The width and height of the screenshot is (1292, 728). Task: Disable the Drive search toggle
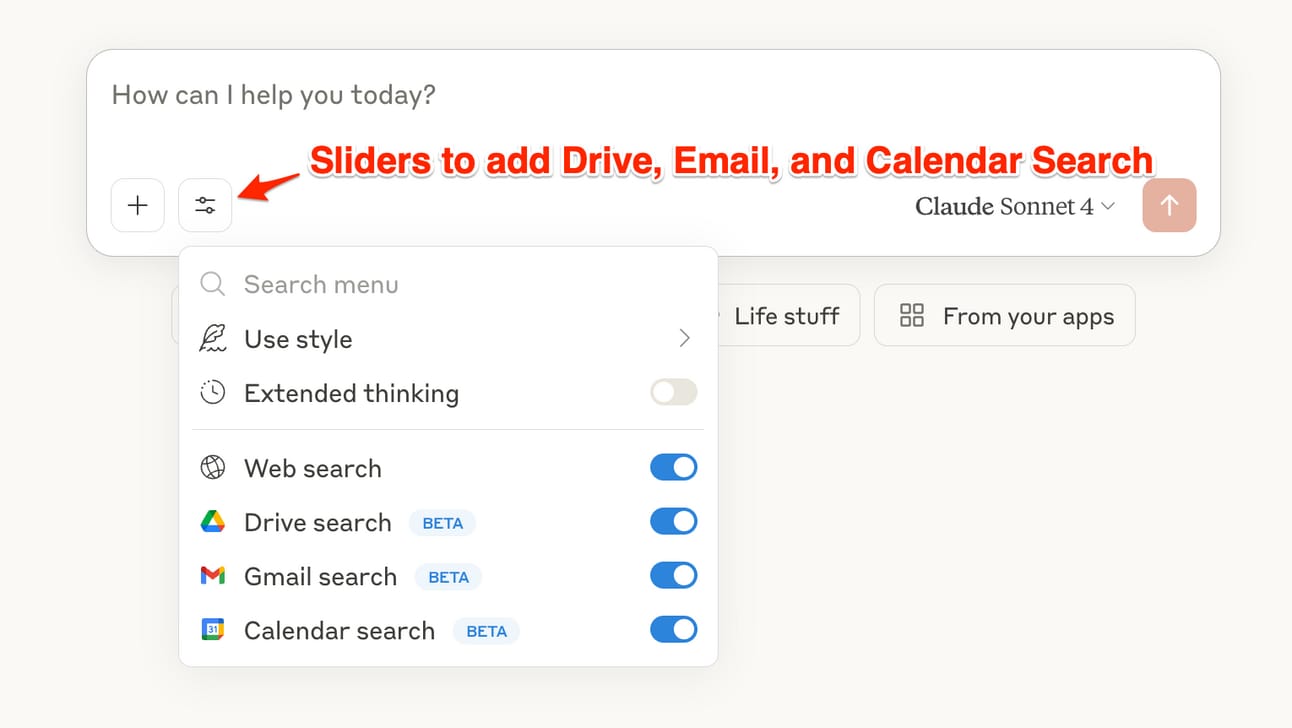[674, 521]
